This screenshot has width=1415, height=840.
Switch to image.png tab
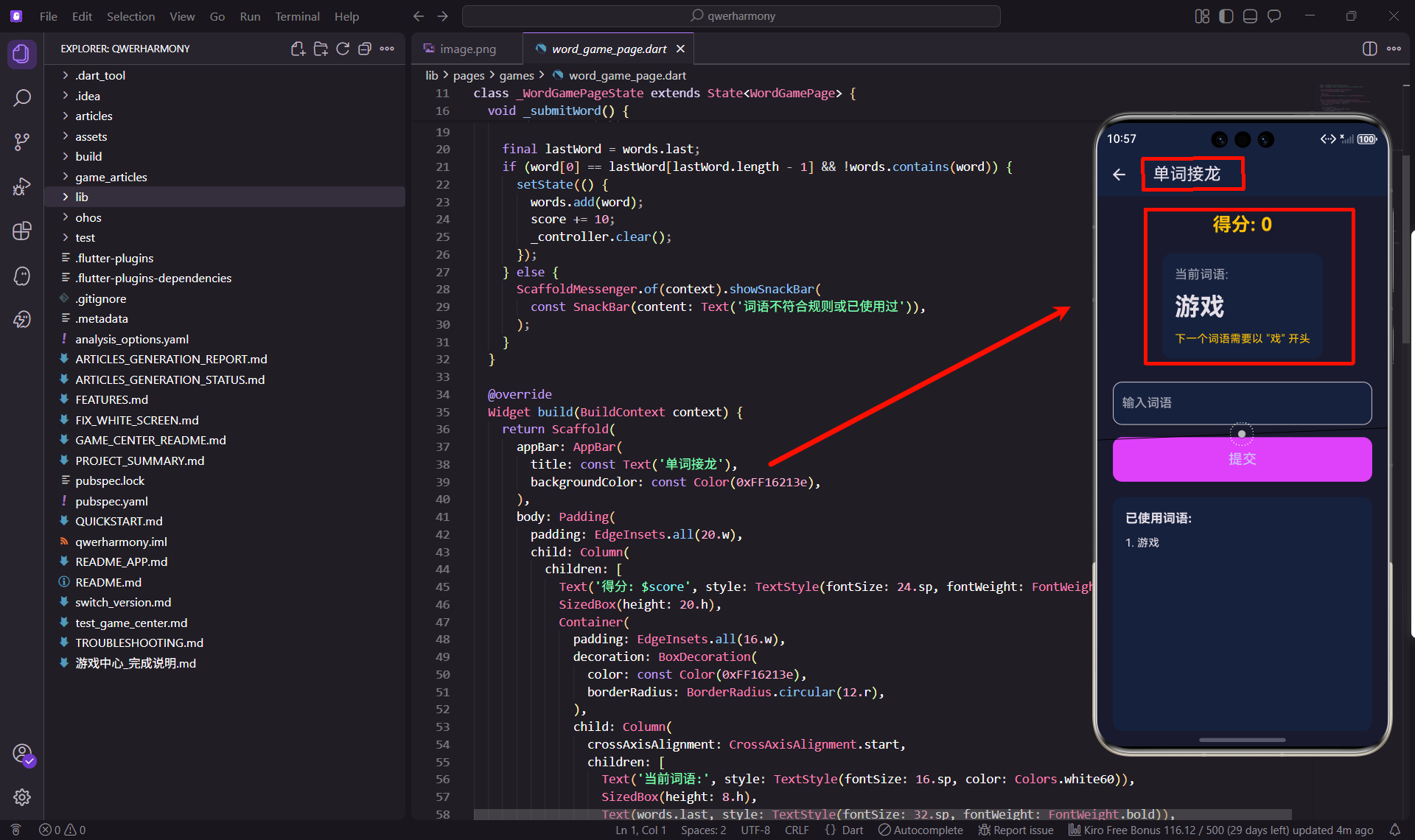tap(467, 49)
